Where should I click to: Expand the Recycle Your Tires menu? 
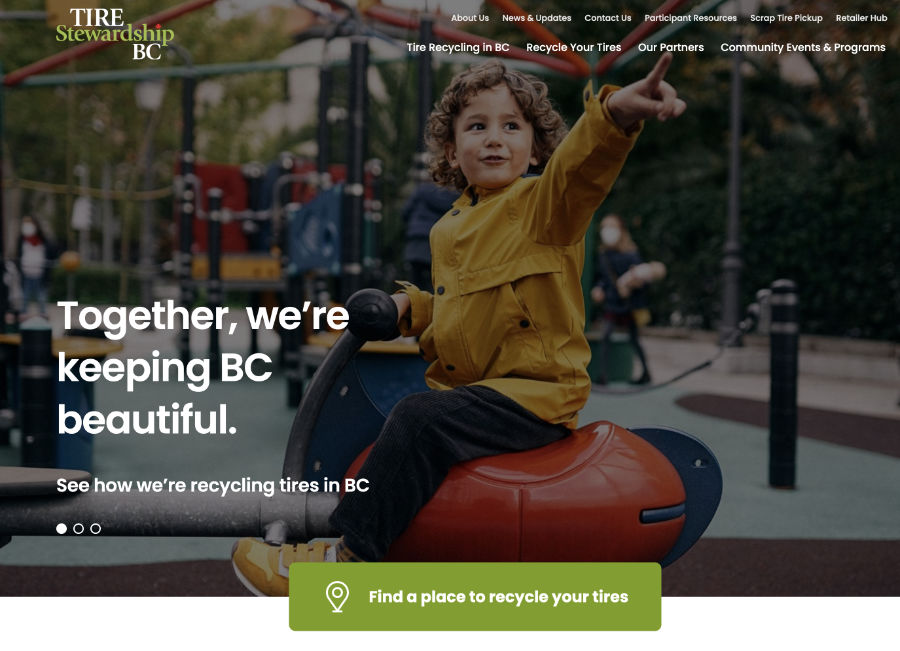573,47
